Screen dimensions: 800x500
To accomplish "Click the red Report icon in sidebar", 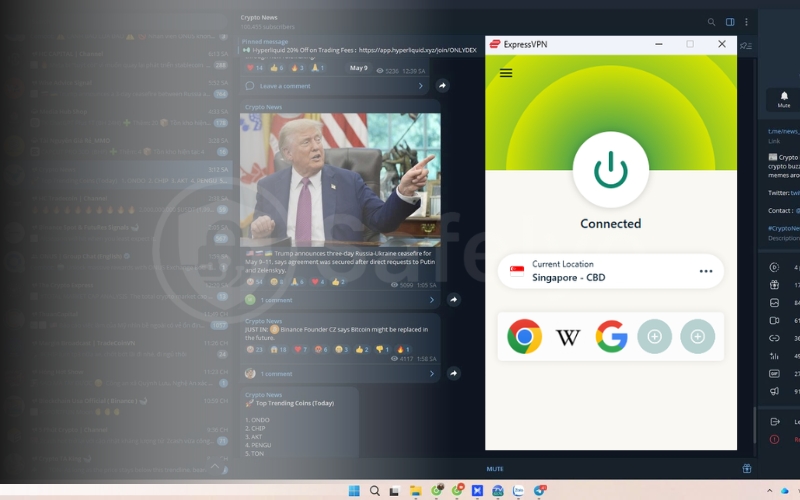I will [774, 439].
